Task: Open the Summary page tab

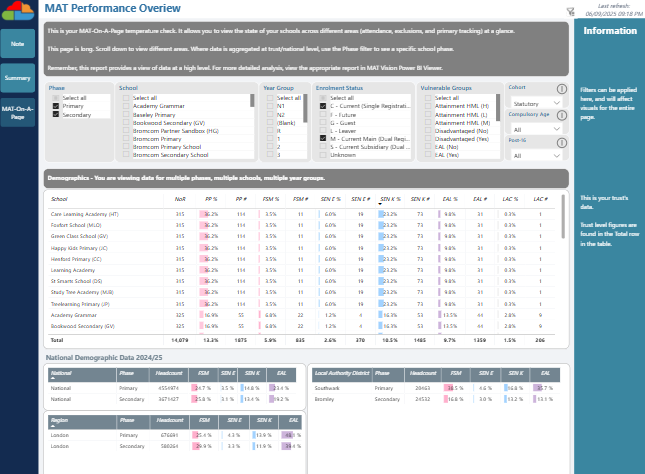Action: (17, 78)
